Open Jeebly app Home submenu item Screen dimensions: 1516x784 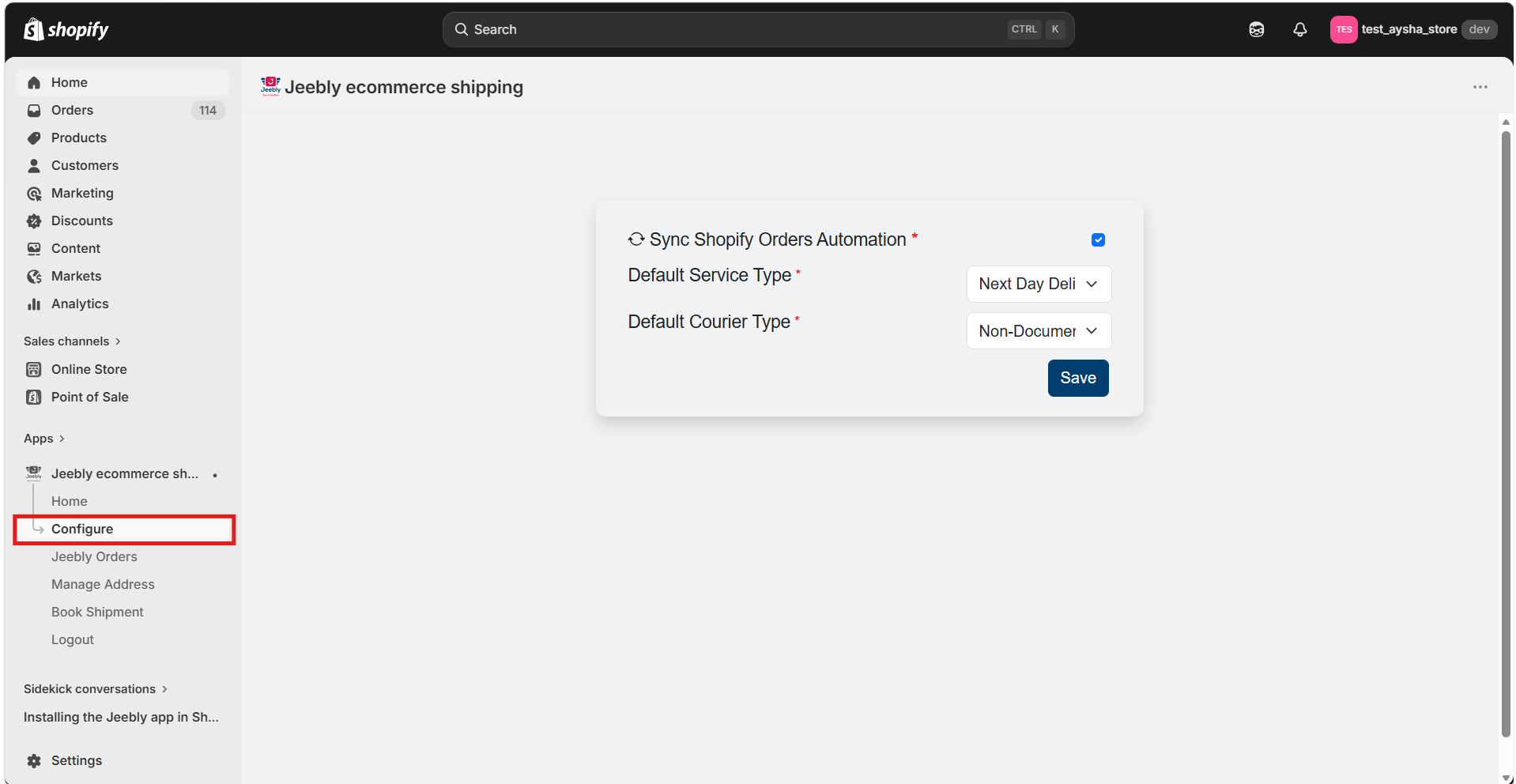[69, 501]
